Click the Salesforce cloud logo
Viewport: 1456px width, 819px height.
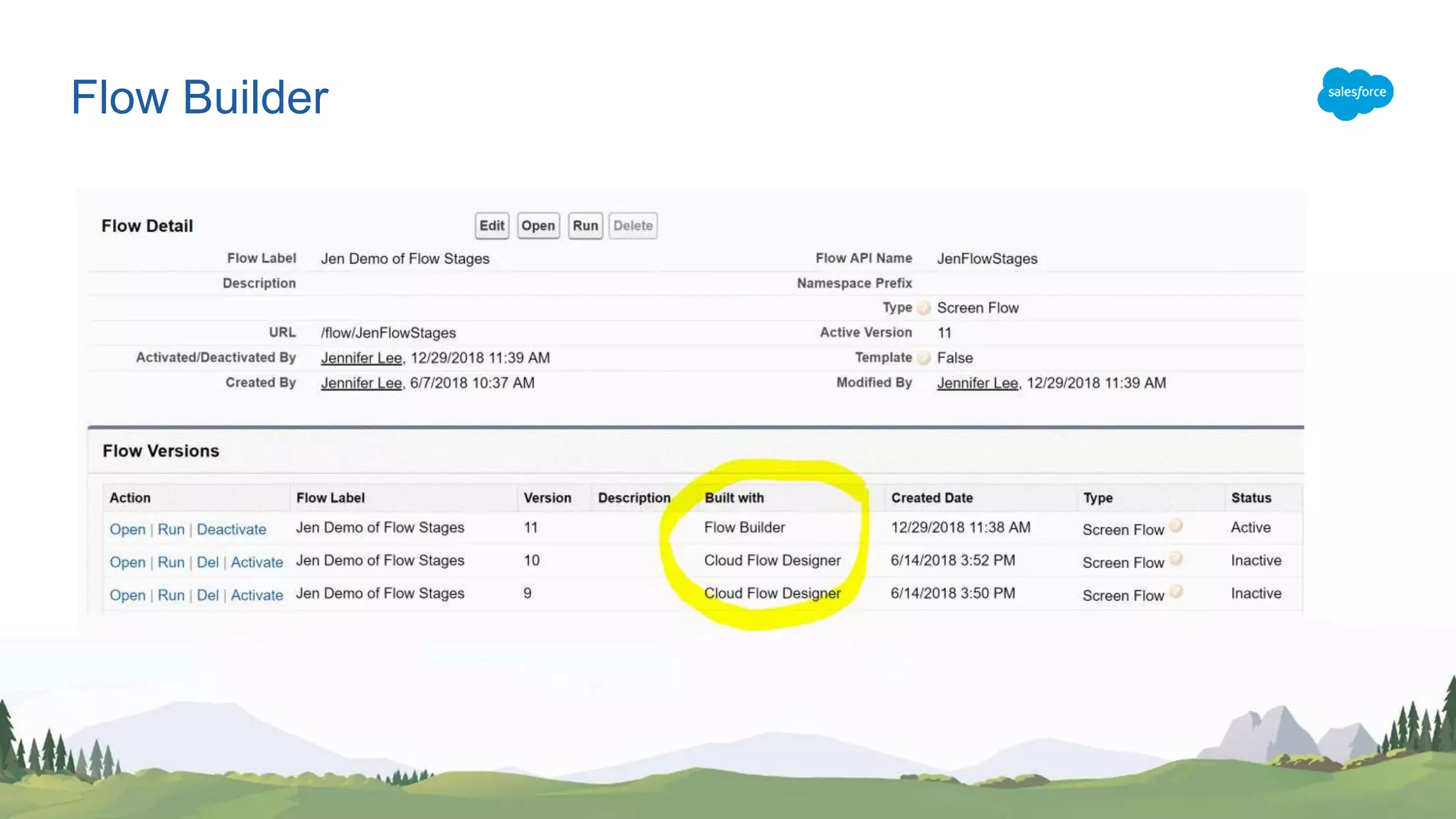(x=1355, y=93)
